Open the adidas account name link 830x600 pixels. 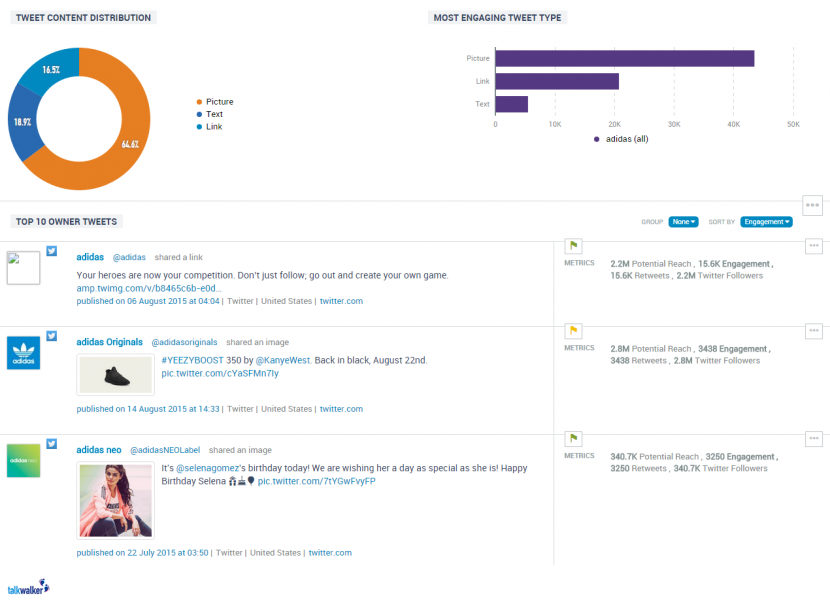tap(90, 257)
